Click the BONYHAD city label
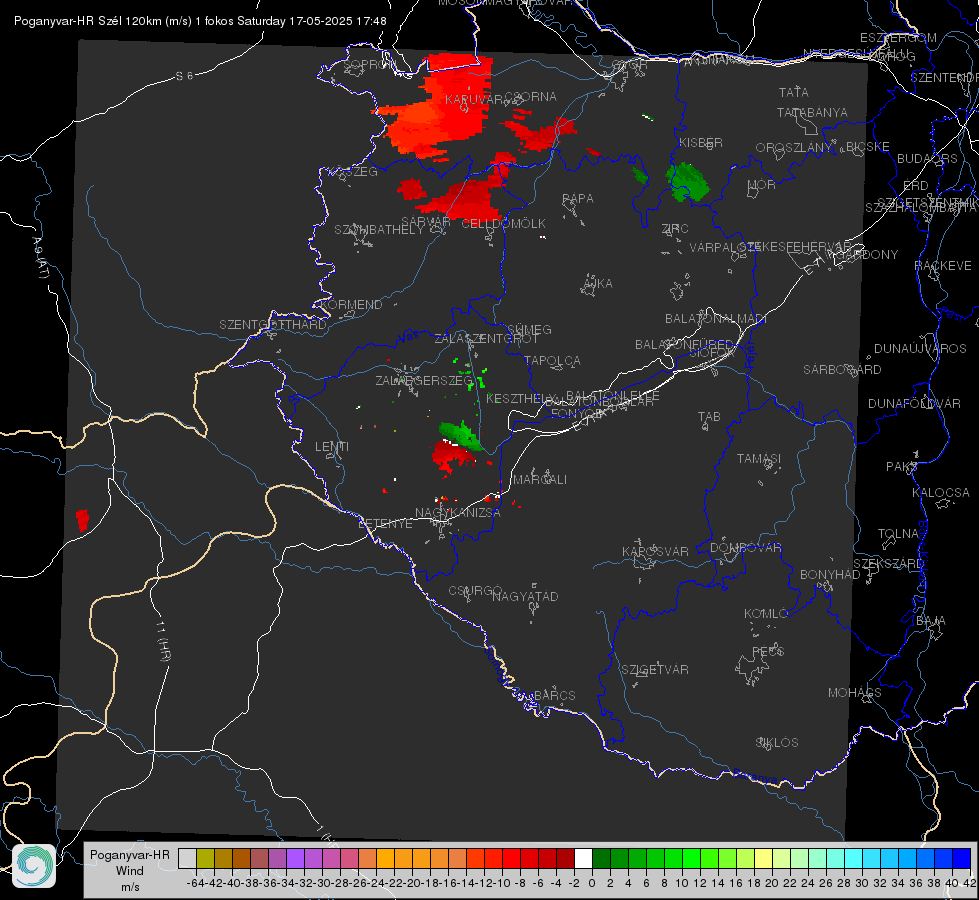The image size is (979, 900). (x=830, y=575)
